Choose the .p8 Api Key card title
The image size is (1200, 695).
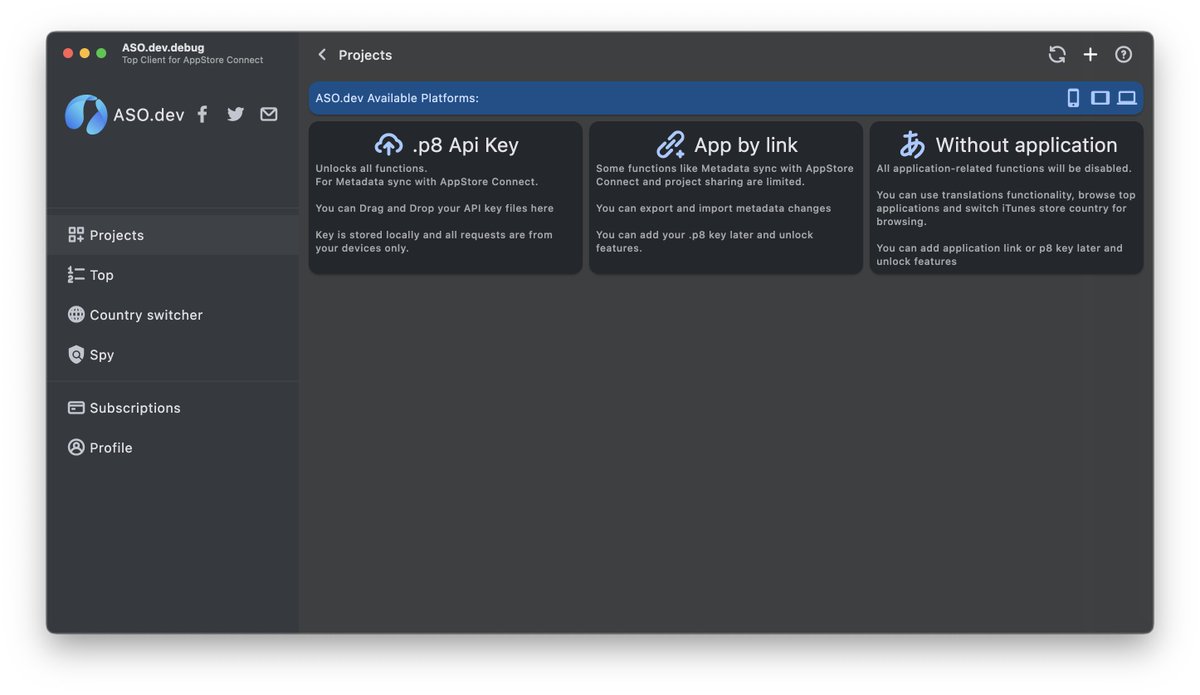[465, 145]
